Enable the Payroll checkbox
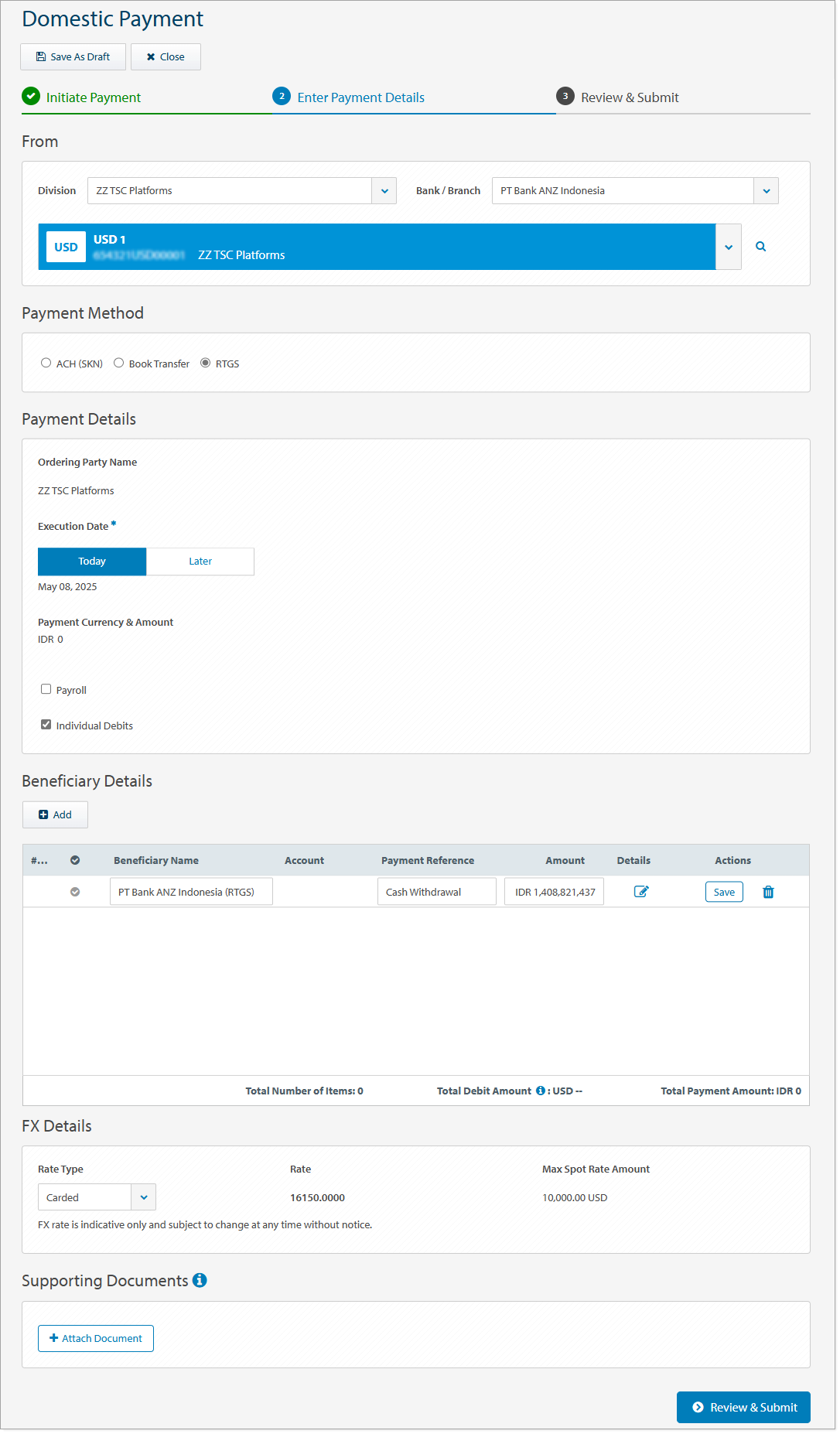840x1434 pixels. click(46, 689)
